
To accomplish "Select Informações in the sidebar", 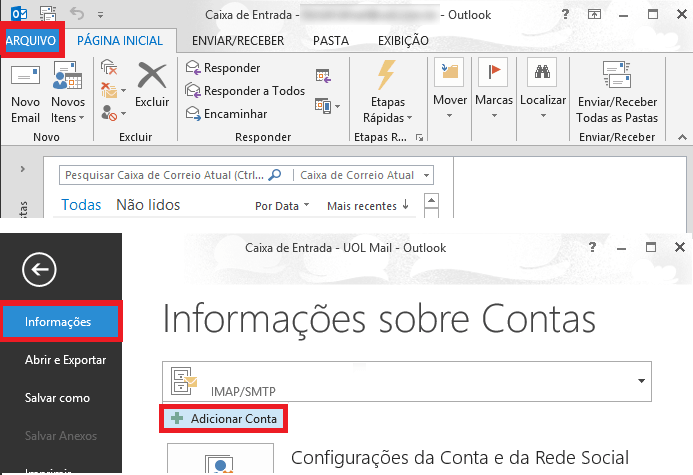I will tap(58, 322).
